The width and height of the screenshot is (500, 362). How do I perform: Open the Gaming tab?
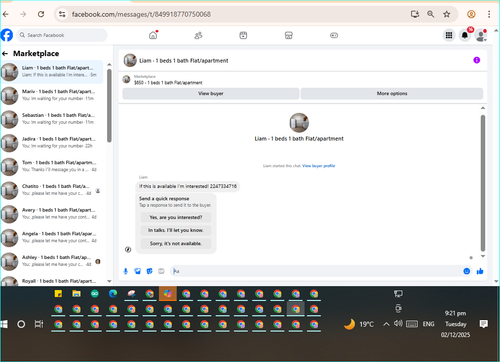click(334, 35)
